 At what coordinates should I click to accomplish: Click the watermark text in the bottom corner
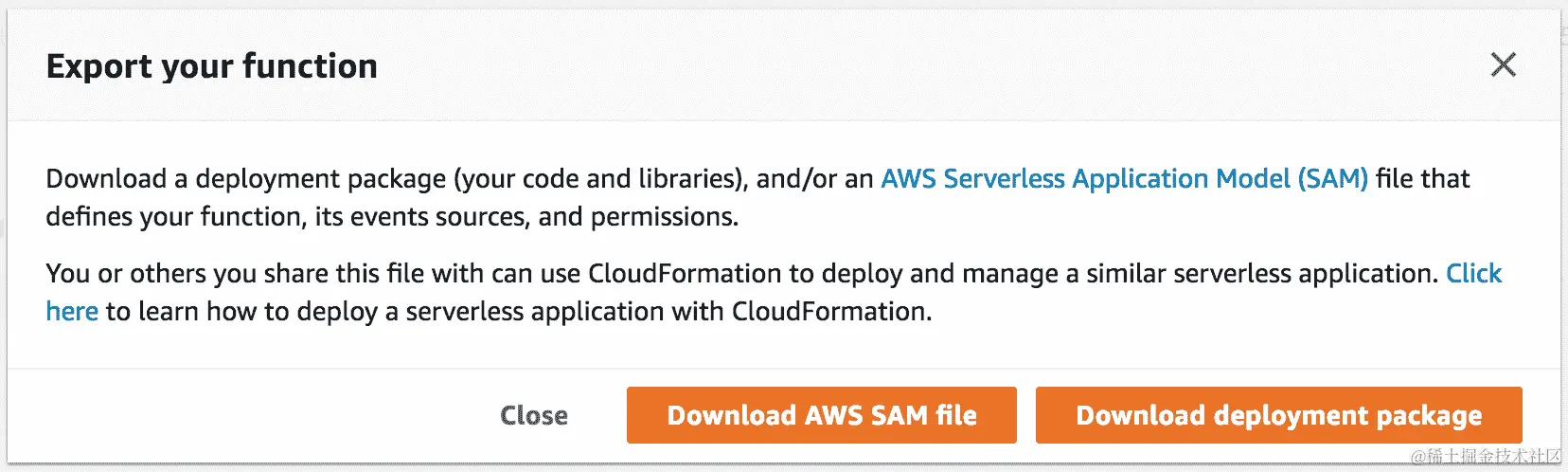point(1485,457)
